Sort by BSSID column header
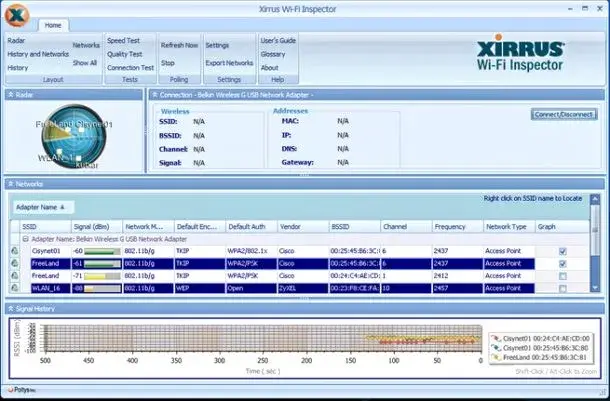This screenshot has height=401, width=610. [354, 226]
